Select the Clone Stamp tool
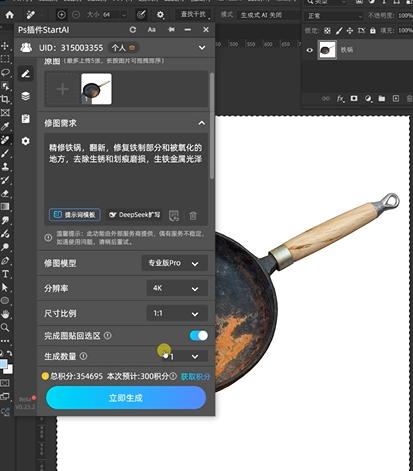The height and width of the screenshot is (471, 413). click(x=5, y=166)
